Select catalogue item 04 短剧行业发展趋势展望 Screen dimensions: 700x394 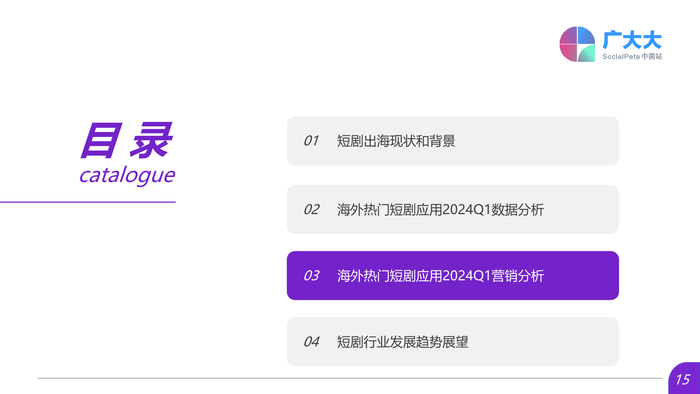(453, 342)
